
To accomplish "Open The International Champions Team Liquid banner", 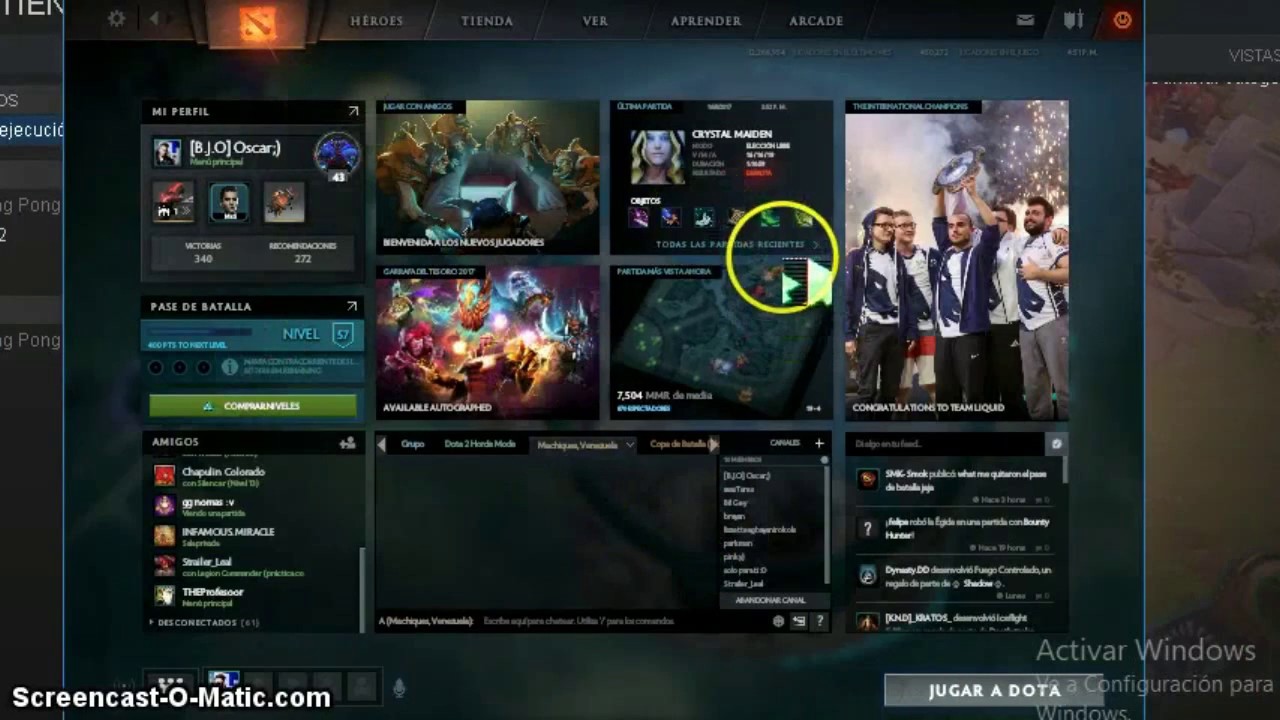I will tap(957, 260).
